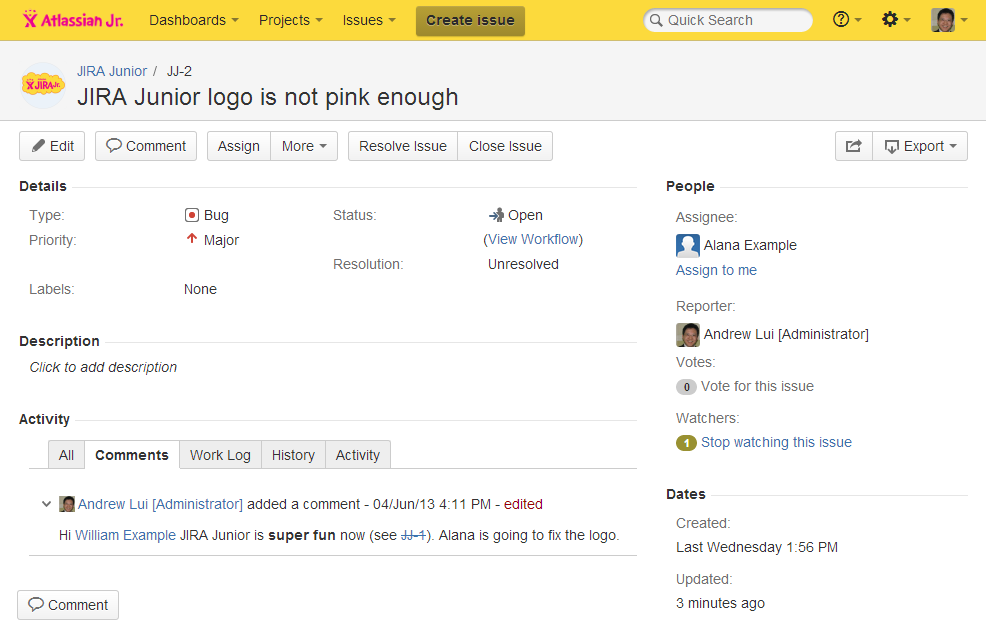Click the issue title to edit

click(x=268, y=97)
